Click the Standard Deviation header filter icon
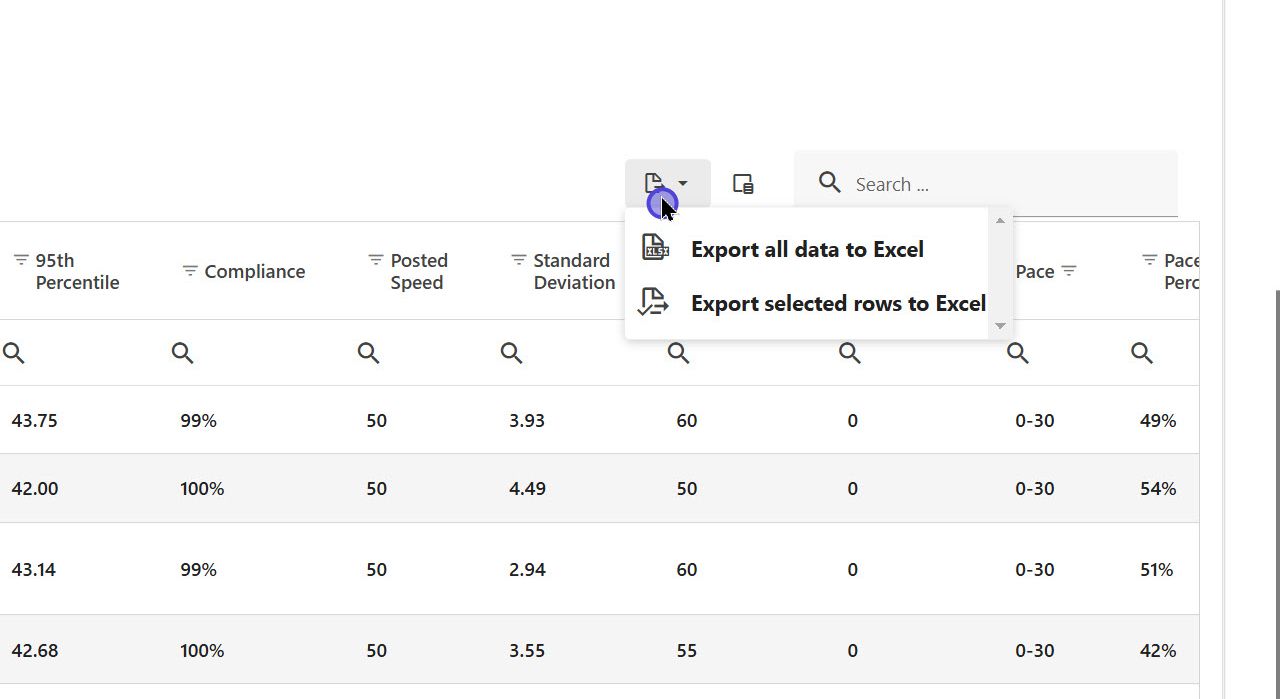Screen dimensions: 1280x699 [519, 260]
